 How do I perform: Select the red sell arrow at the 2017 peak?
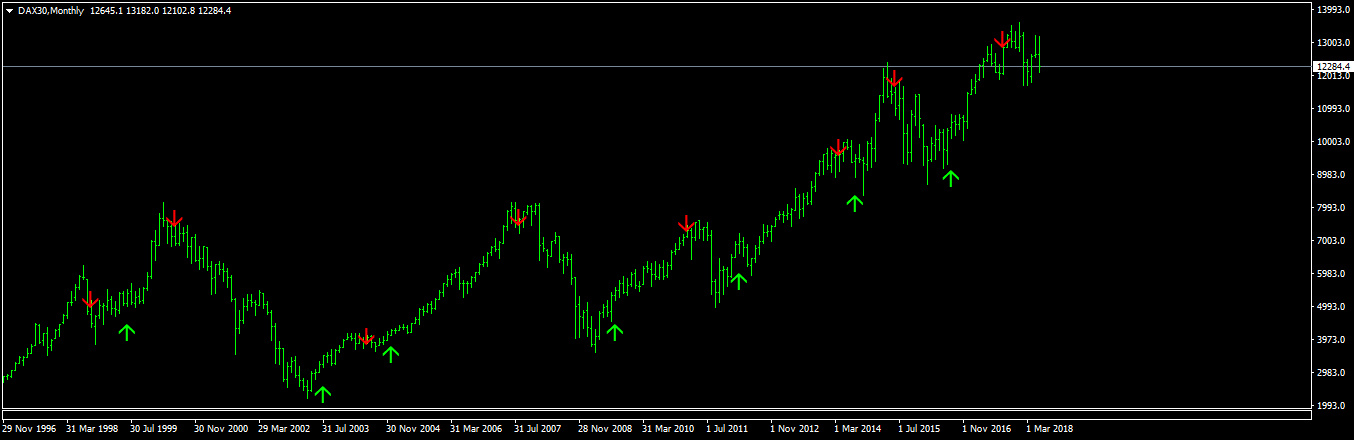1001,40
